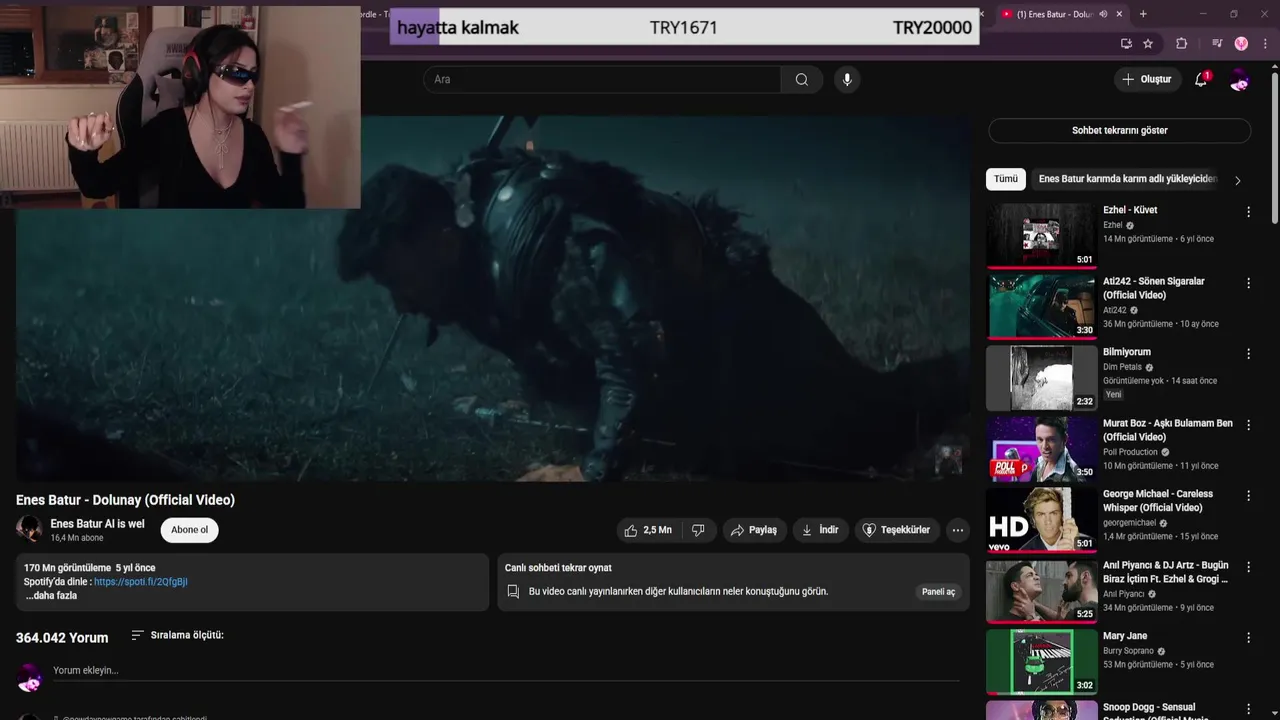Open the notifications bell
The height and width of the screenshot is (720, 1280).
pos(1201,79)
